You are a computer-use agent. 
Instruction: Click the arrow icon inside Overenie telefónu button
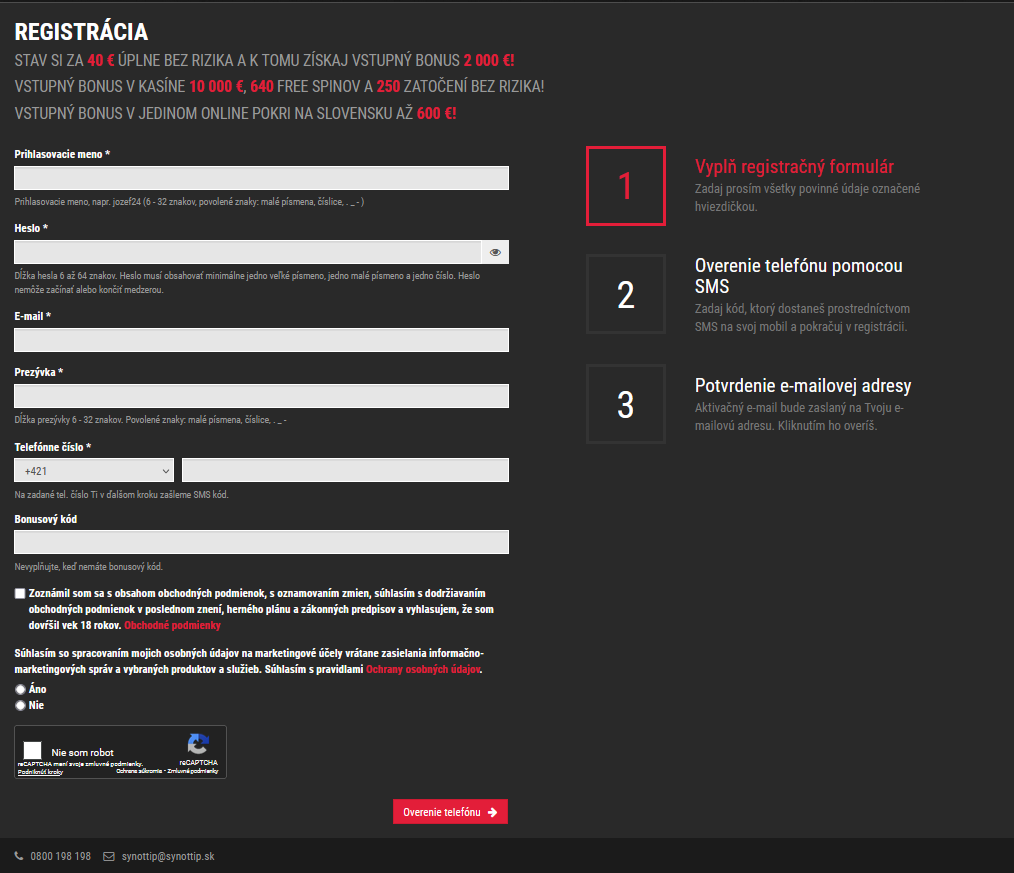coord(494,811)
